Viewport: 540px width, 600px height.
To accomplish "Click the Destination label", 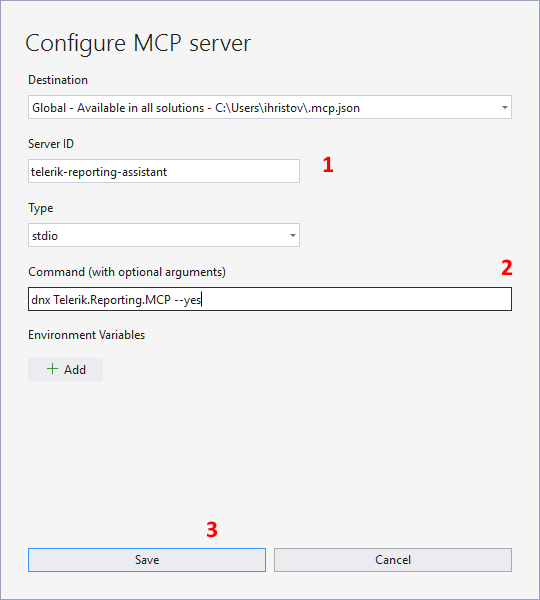I will [x=58, y=80].
